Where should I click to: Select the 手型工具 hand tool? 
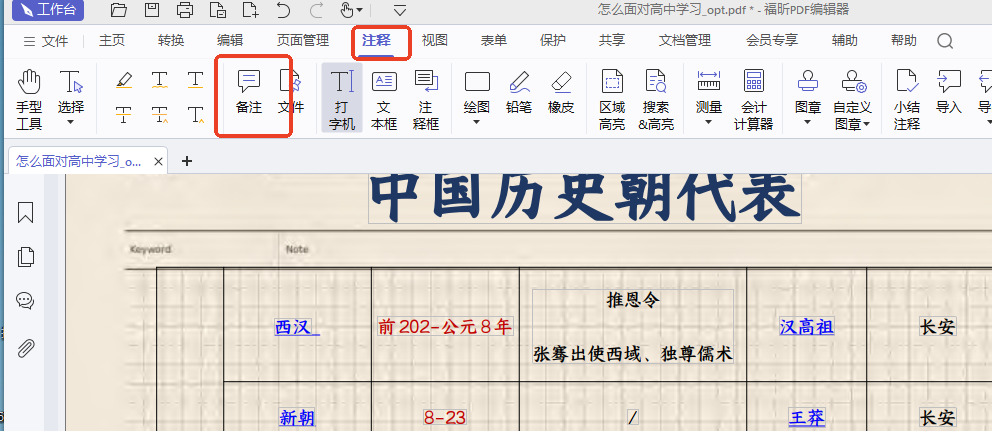coord(30,99)
